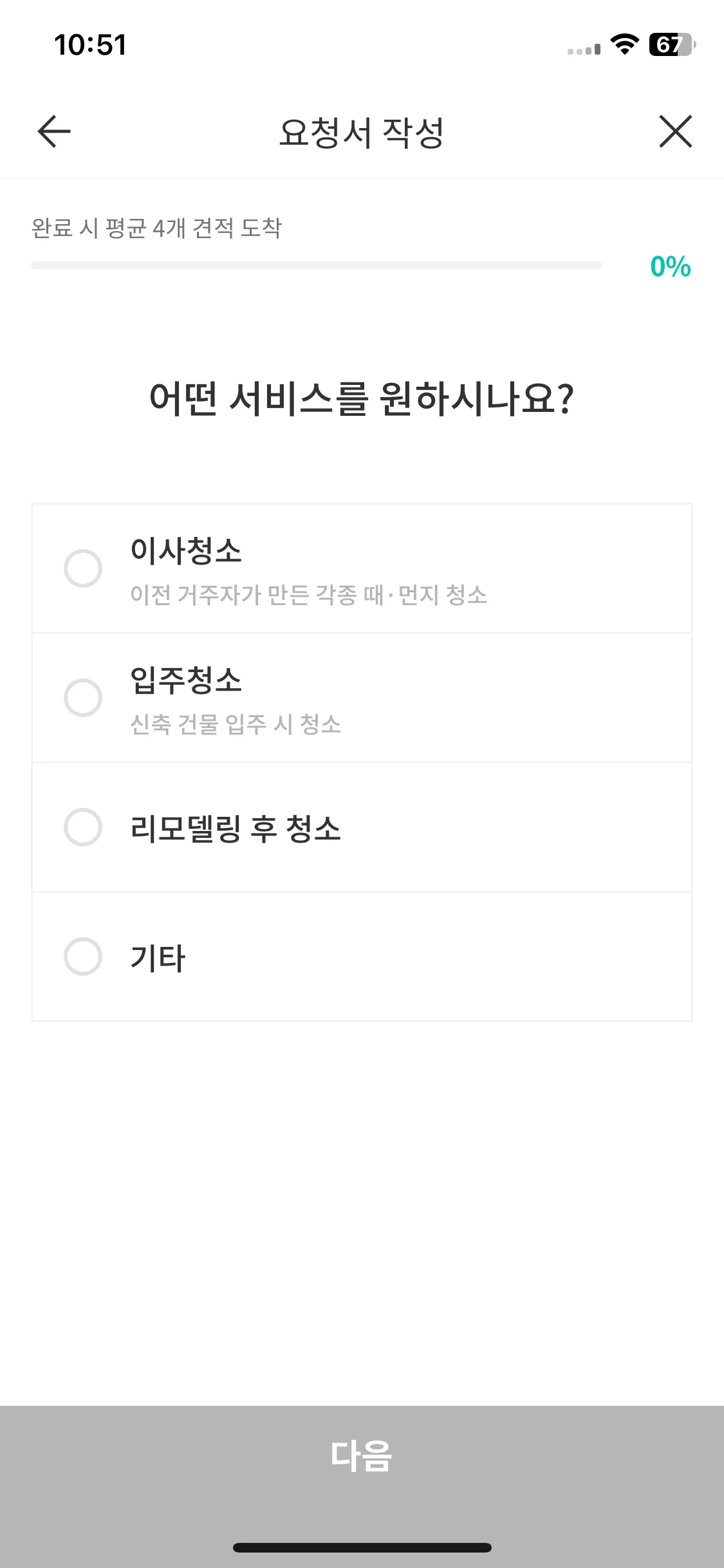Tap the back arrow icon
724x1568 pixels.
coord(54,131)
